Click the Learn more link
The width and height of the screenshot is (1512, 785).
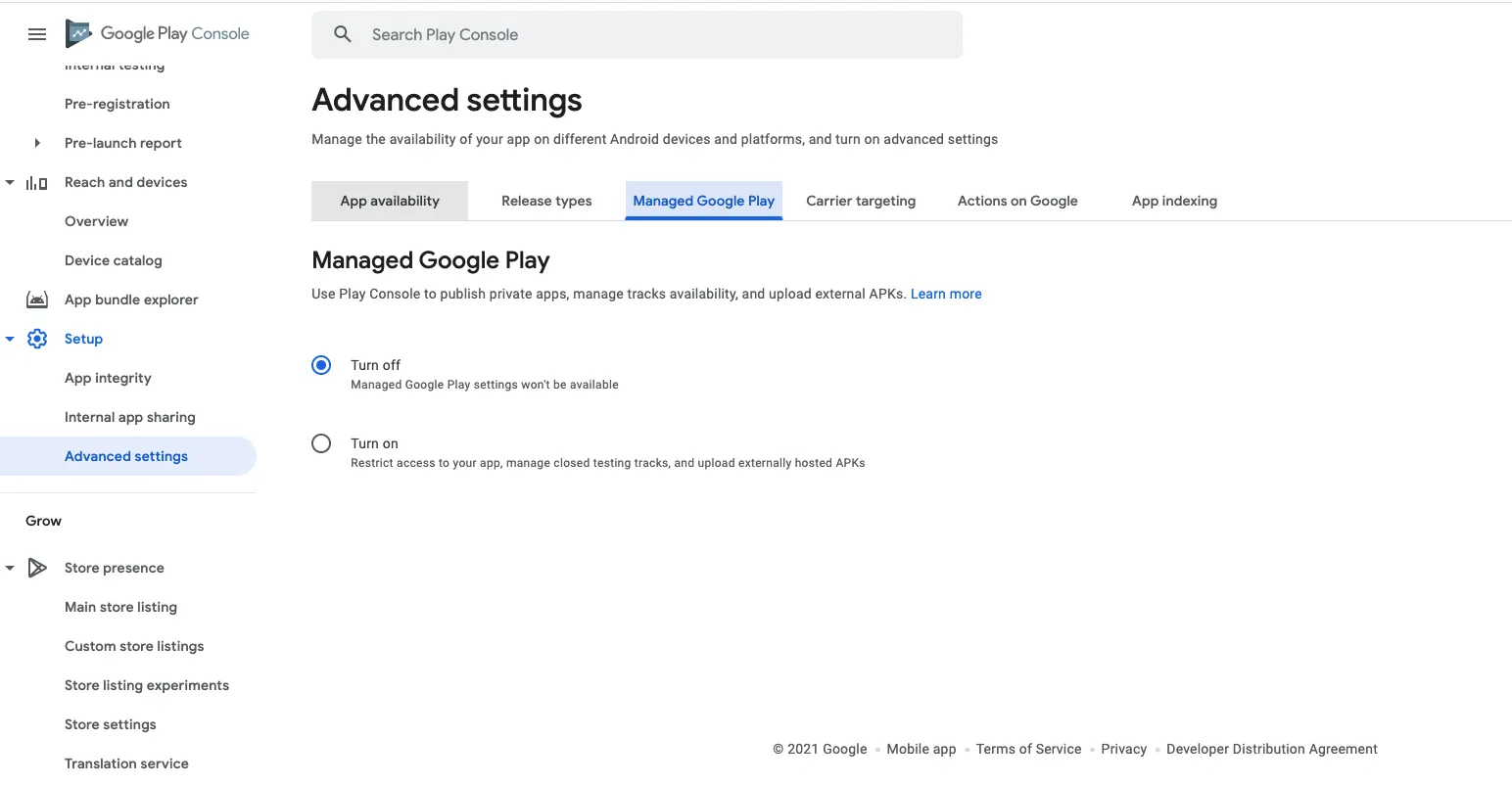[x=946, y=294]
